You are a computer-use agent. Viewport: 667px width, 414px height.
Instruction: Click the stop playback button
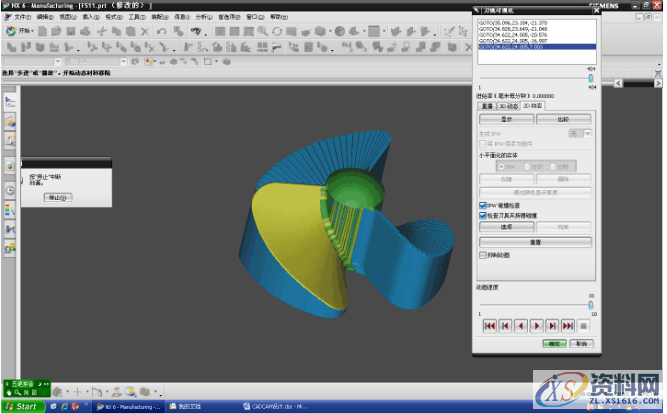(583, 325)
